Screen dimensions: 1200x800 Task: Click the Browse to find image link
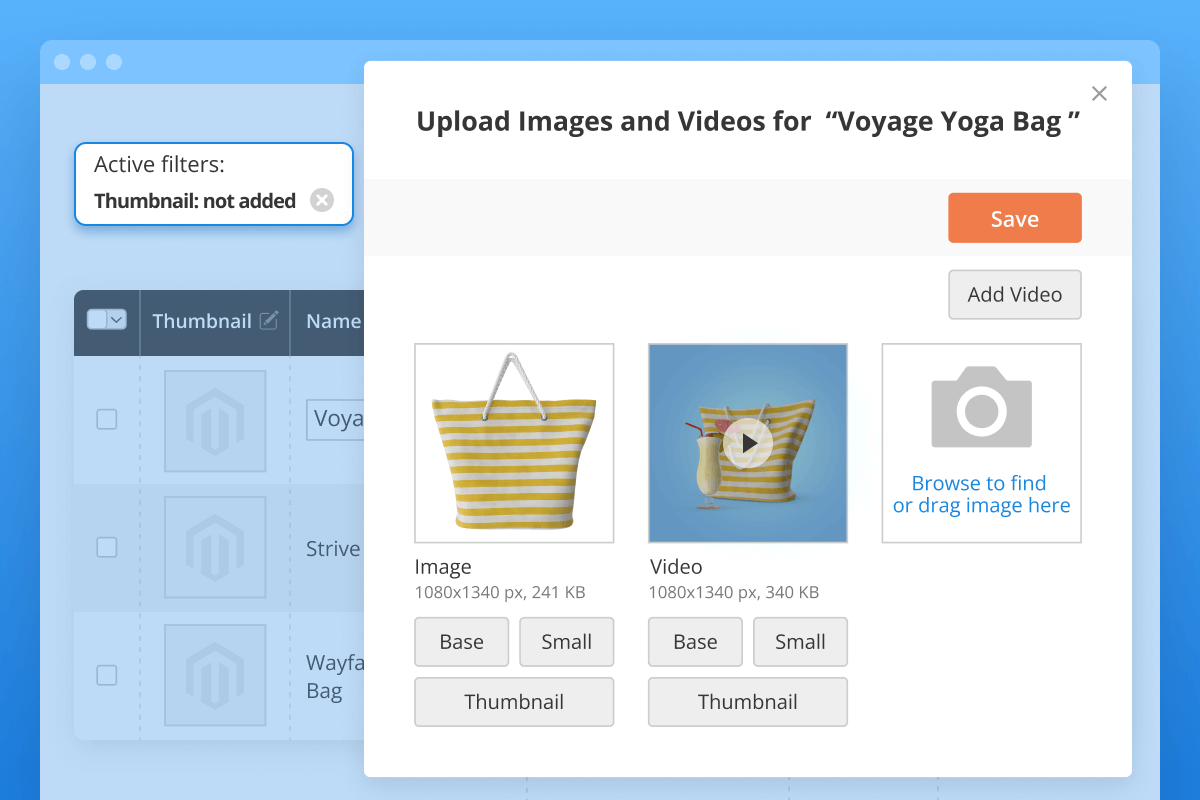tap(981, 494)
